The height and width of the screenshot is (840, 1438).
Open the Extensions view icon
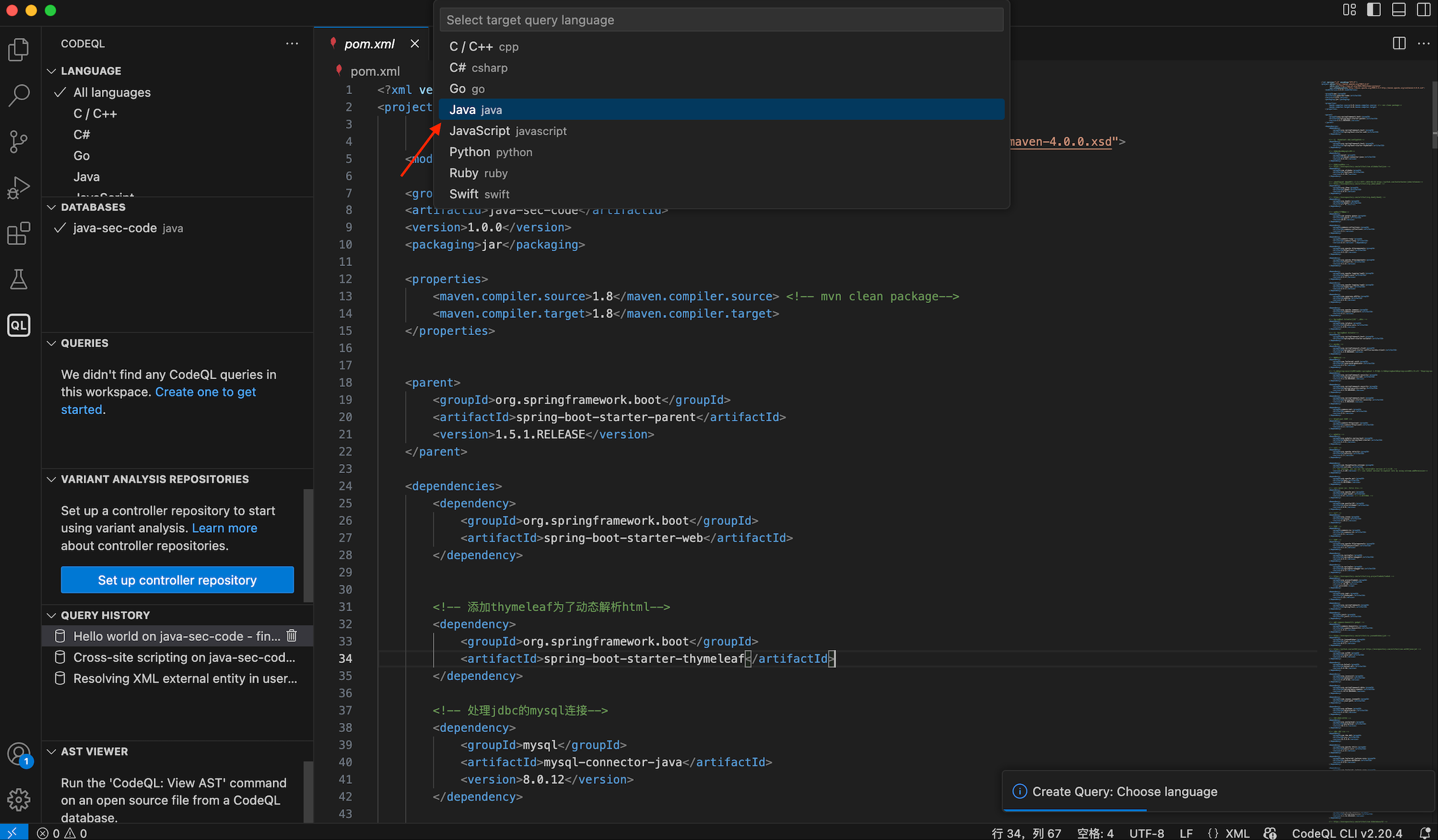click(x=19, y=233)
